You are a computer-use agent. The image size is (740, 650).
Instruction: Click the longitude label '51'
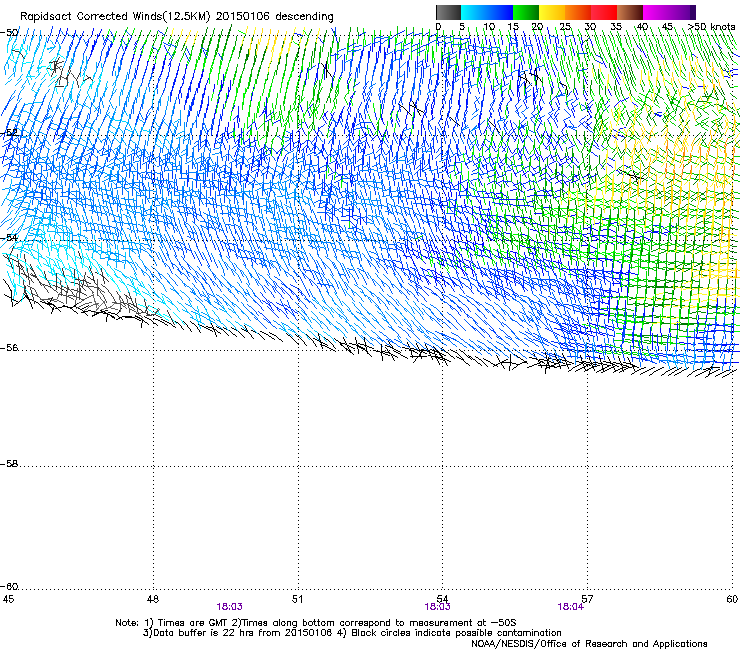tap(297, 599)
